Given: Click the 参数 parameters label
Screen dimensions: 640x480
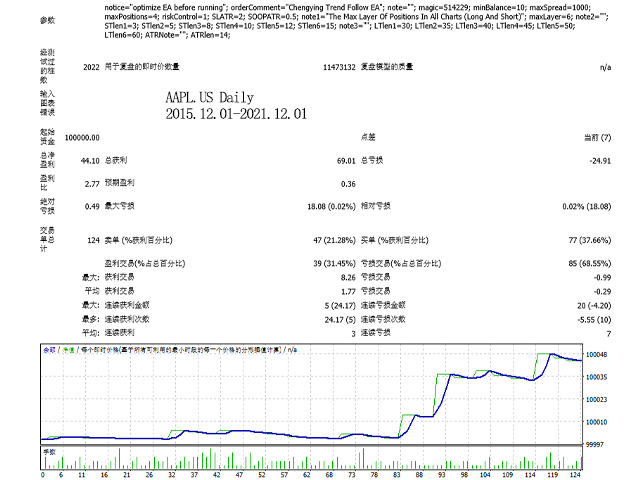Looking at the screenshot, I should [47, 20].
